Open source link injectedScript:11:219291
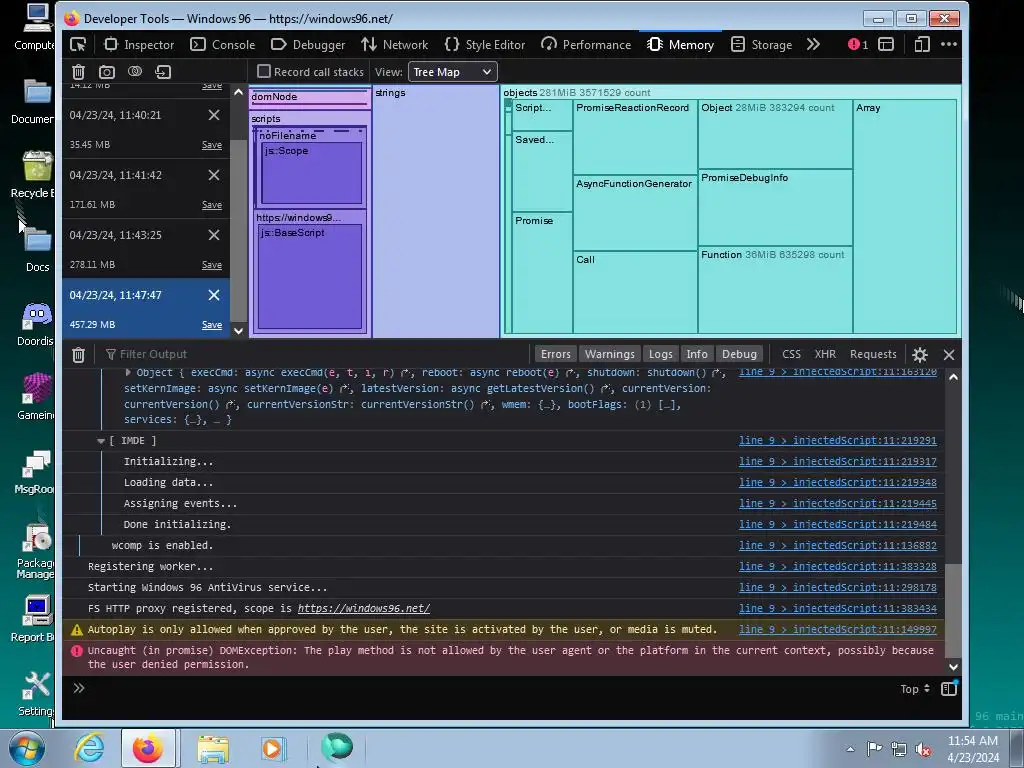1024x768 pixels. [837, 441]
